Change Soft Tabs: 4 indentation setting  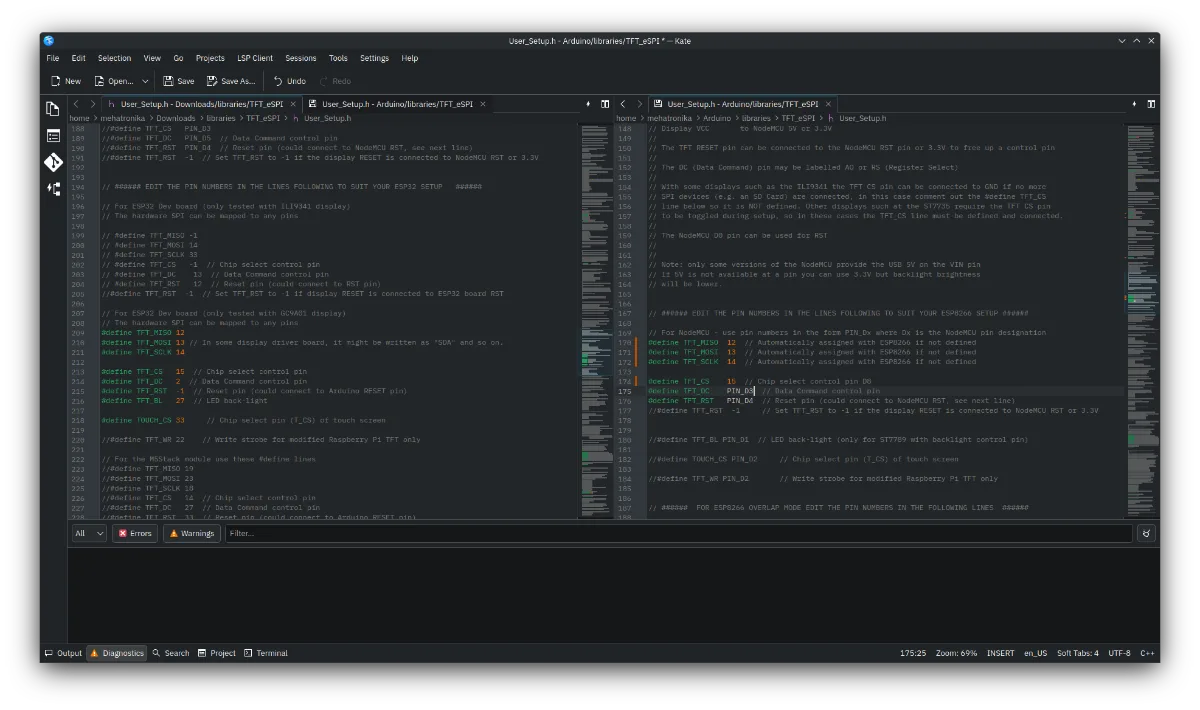[1077, 653]
